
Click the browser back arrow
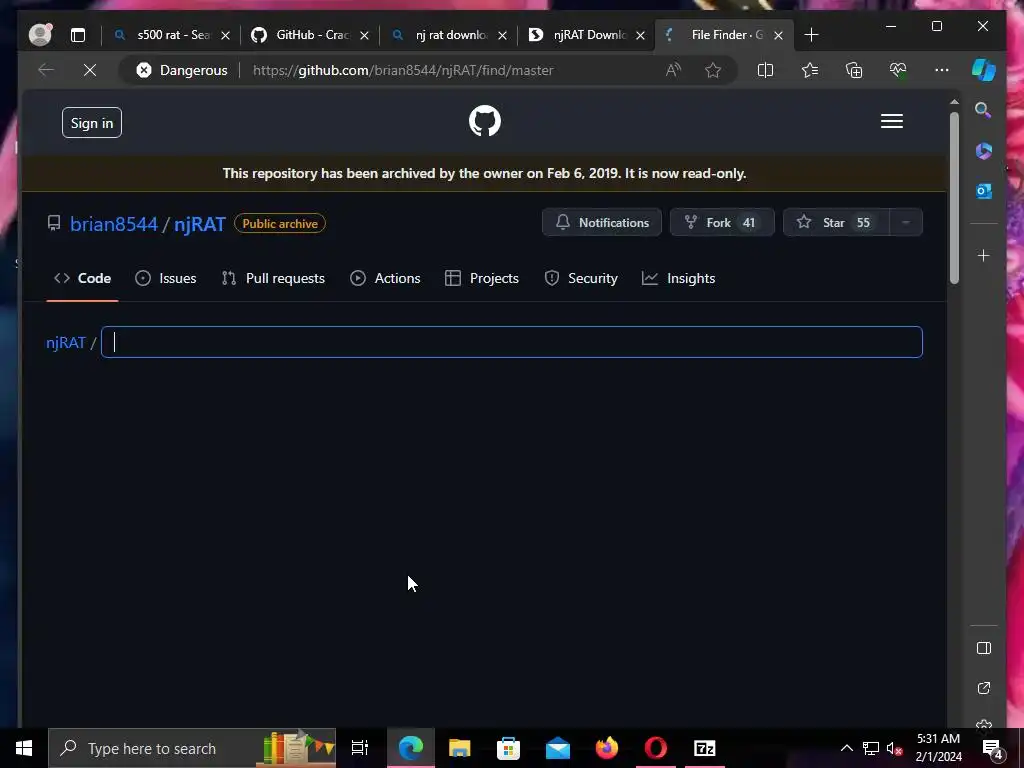coord(46,70)
